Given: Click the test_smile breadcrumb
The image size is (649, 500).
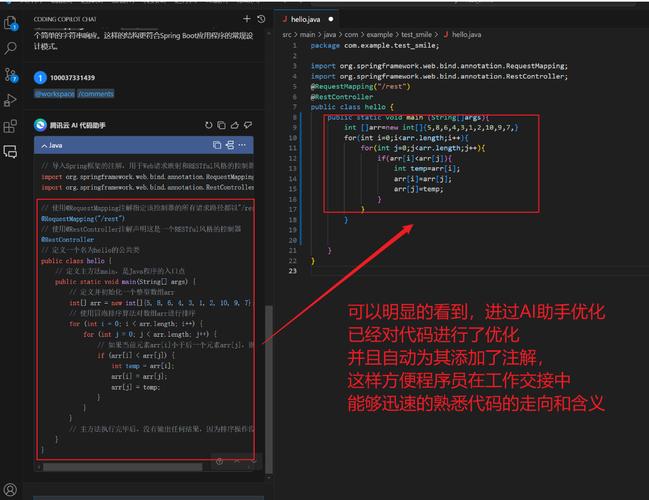Looking at the screenshot, I should (416, 35).
